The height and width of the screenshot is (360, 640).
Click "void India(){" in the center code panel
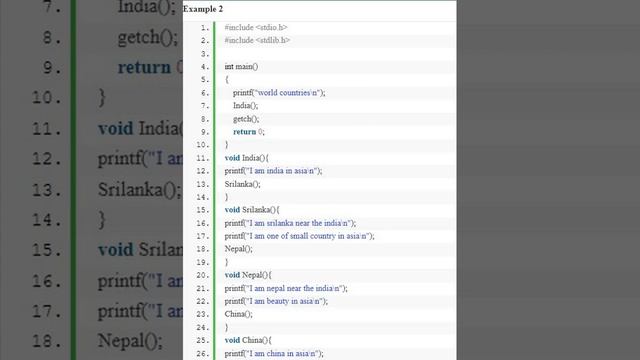pyautogui.click(x=247, y=158)
